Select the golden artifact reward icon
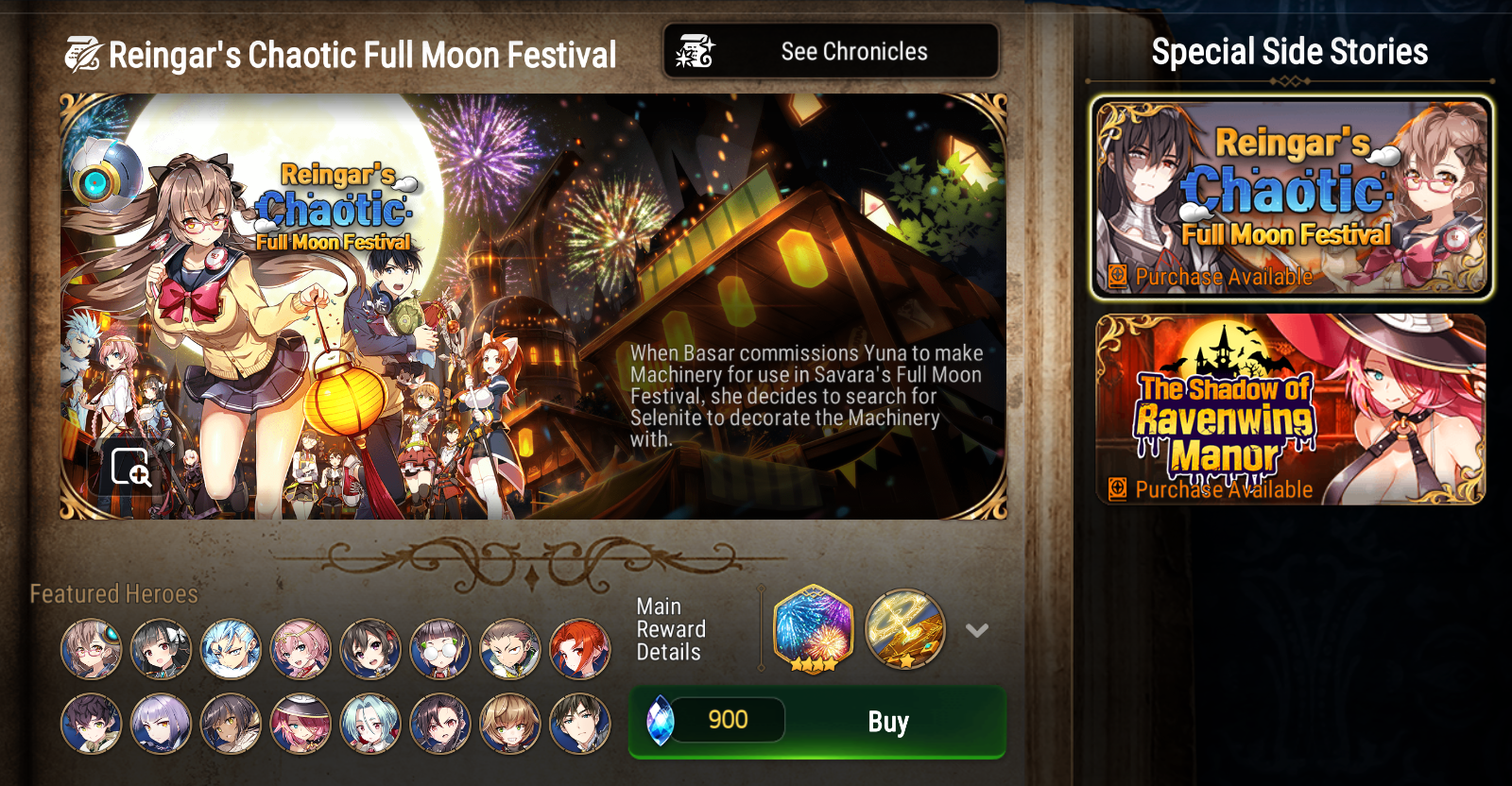 [x=905, y=629]
